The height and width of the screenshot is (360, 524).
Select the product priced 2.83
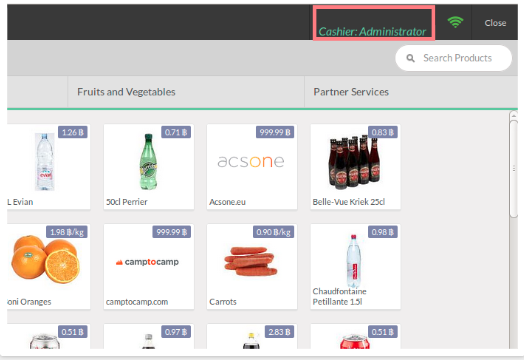(252, 336)
